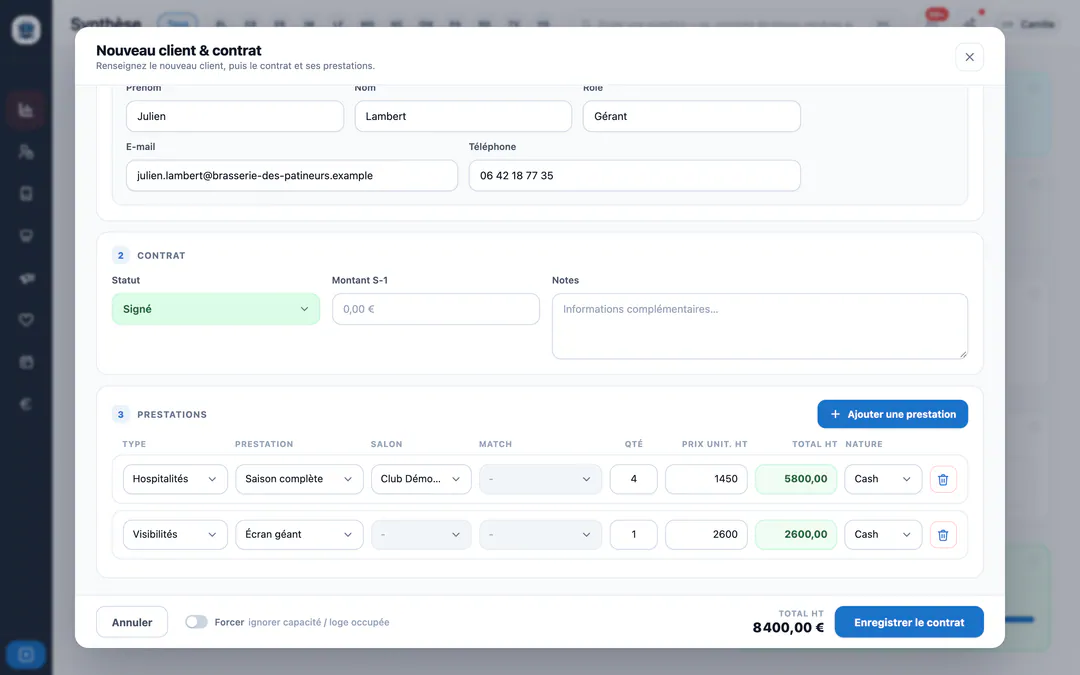Change the Visibilités type dropdown
This screenshot has width=1080, height=675.
[x=175, y=534]
